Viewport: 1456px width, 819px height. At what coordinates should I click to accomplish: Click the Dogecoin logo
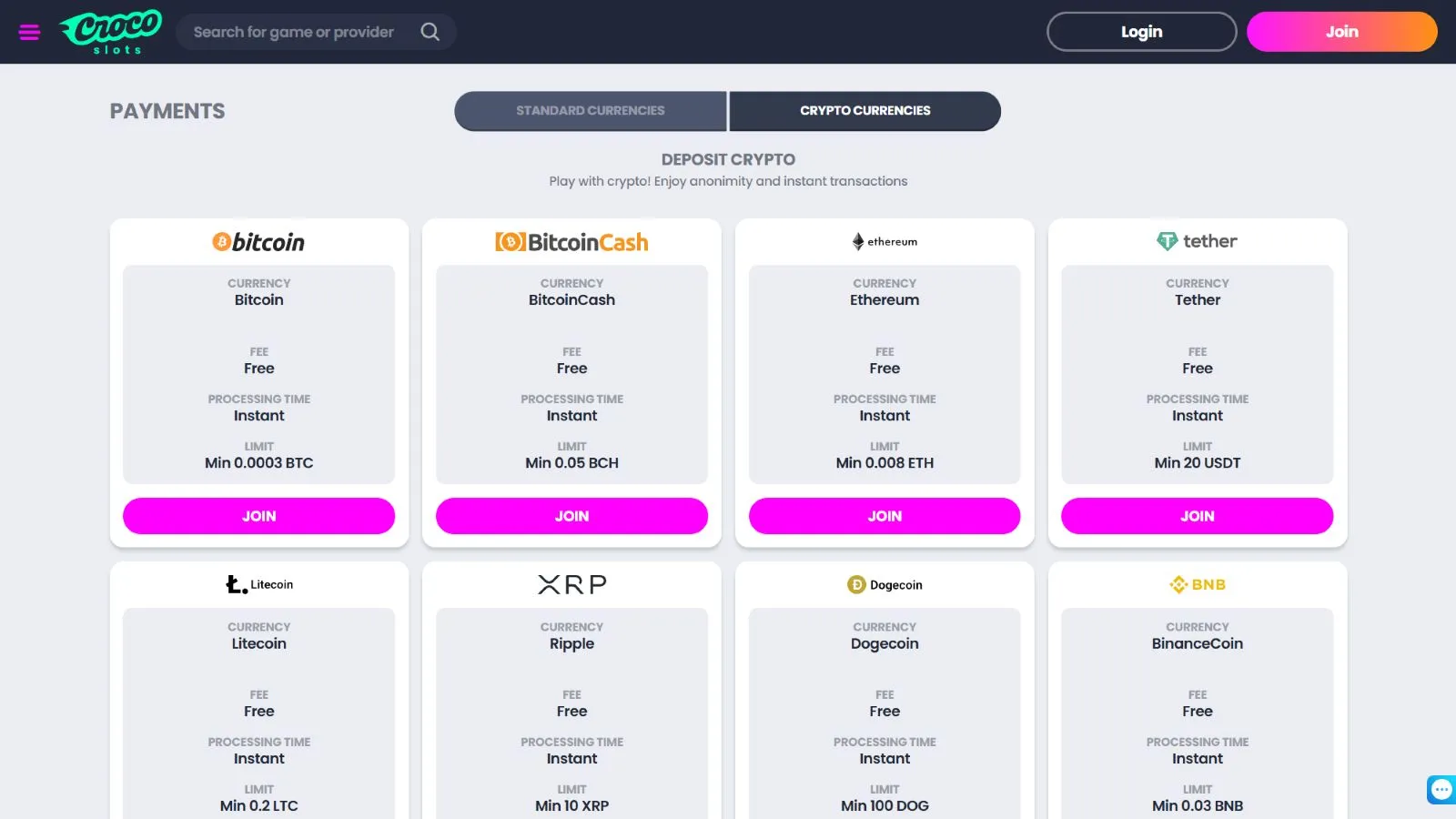885,585
